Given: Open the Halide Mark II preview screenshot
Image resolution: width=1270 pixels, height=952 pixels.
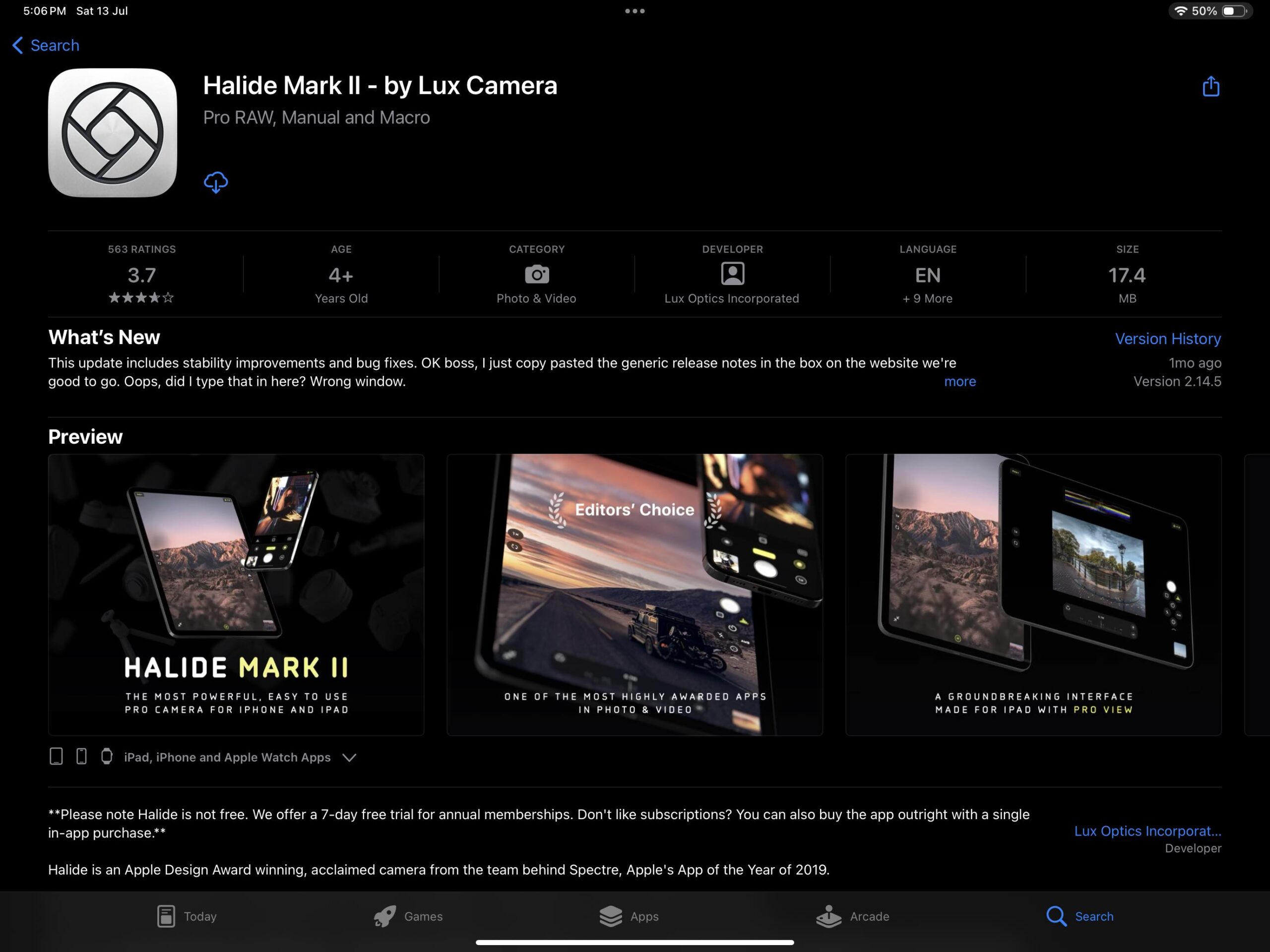Looking at the screenshot, I should click(x=236, y=595).
